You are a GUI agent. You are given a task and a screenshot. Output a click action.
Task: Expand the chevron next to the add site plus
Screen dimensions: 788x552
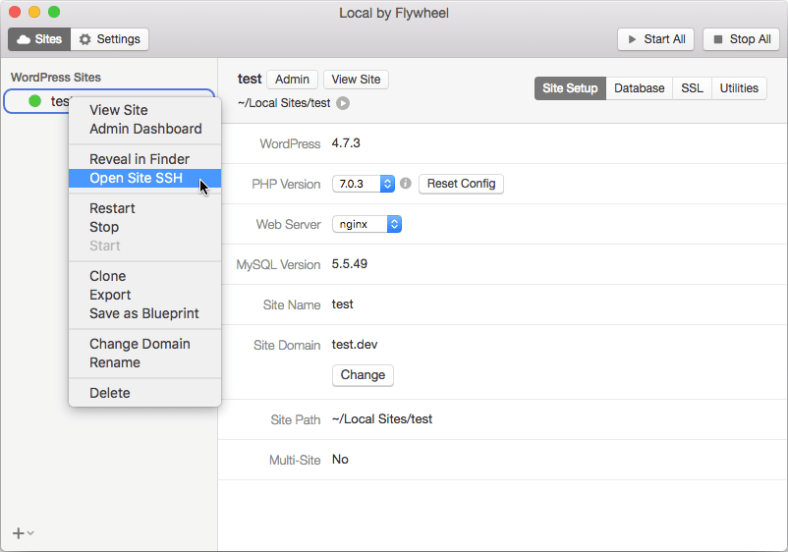(x=31, y=533)
